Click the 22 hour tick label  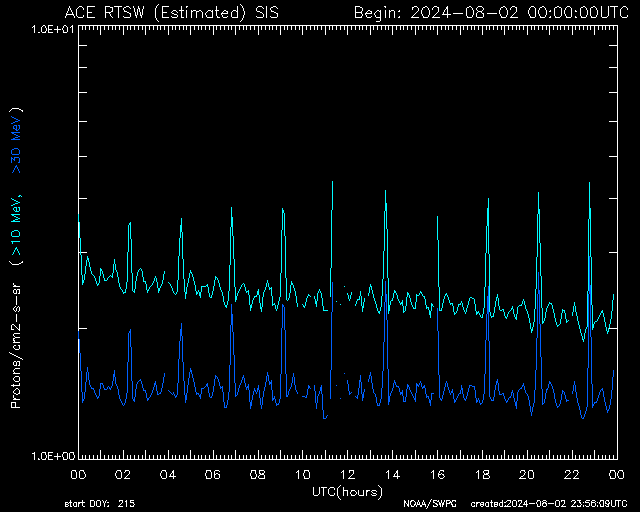(x=571, y=475)
